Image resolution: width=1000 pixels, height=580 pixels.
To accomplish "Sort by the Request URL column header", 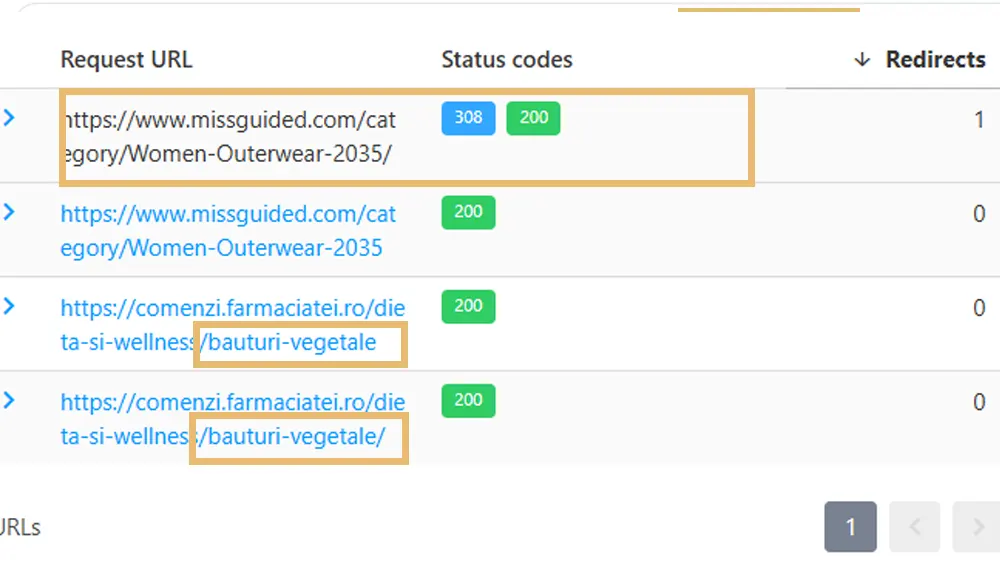I will 126,60.
